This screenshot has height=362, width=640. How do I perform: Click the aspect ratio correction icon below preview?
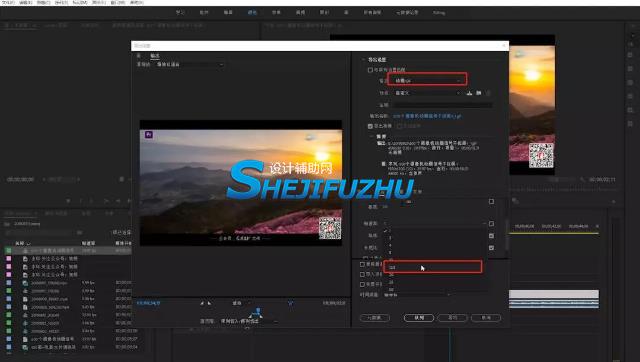click(290, 303)
